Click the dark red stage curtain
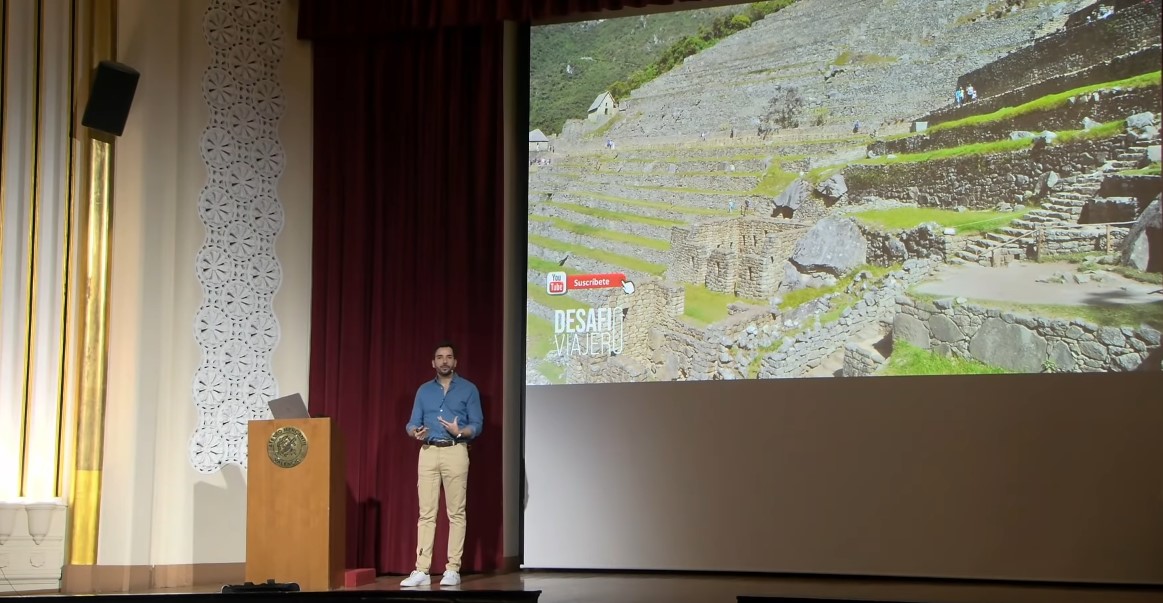The width and height of the screenshot is (1163, 603). [410, 200]
